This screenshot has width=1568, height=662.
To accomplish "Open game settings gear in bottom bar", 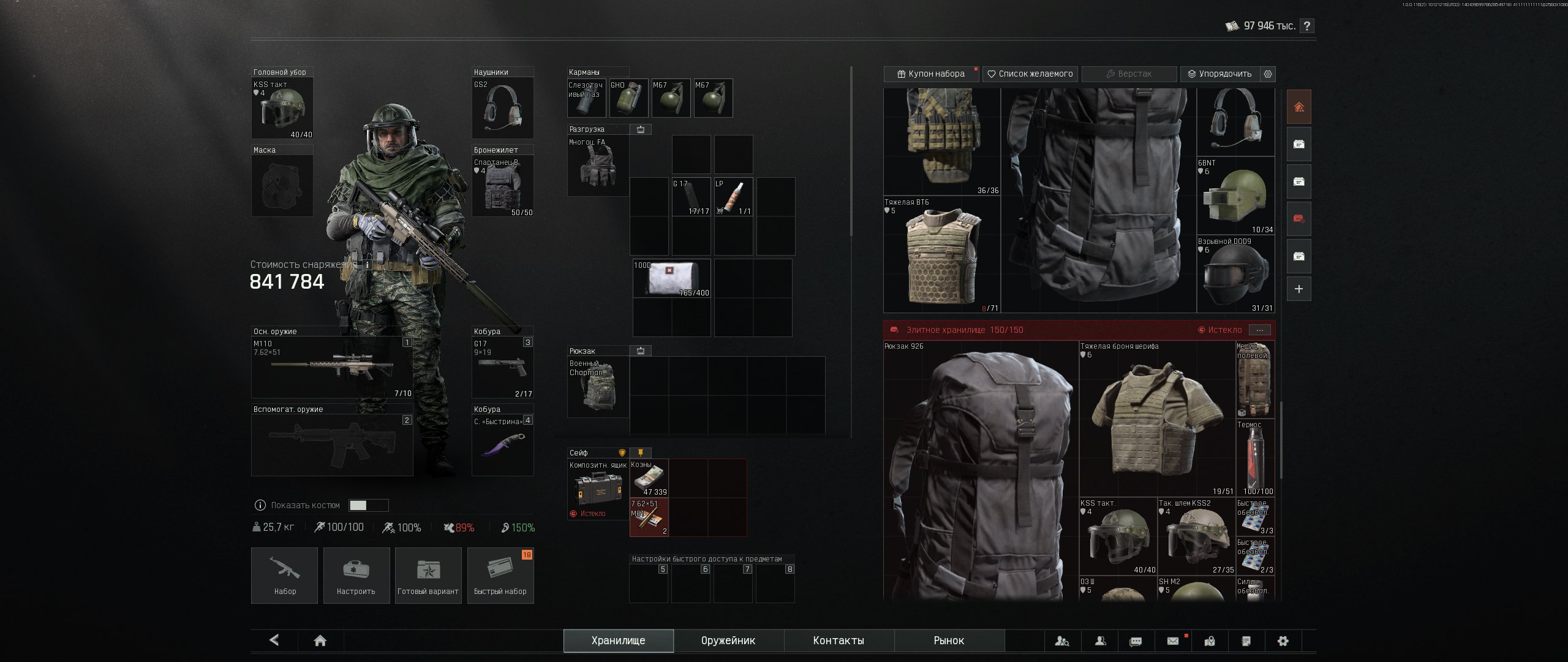I will [1283, 641].
